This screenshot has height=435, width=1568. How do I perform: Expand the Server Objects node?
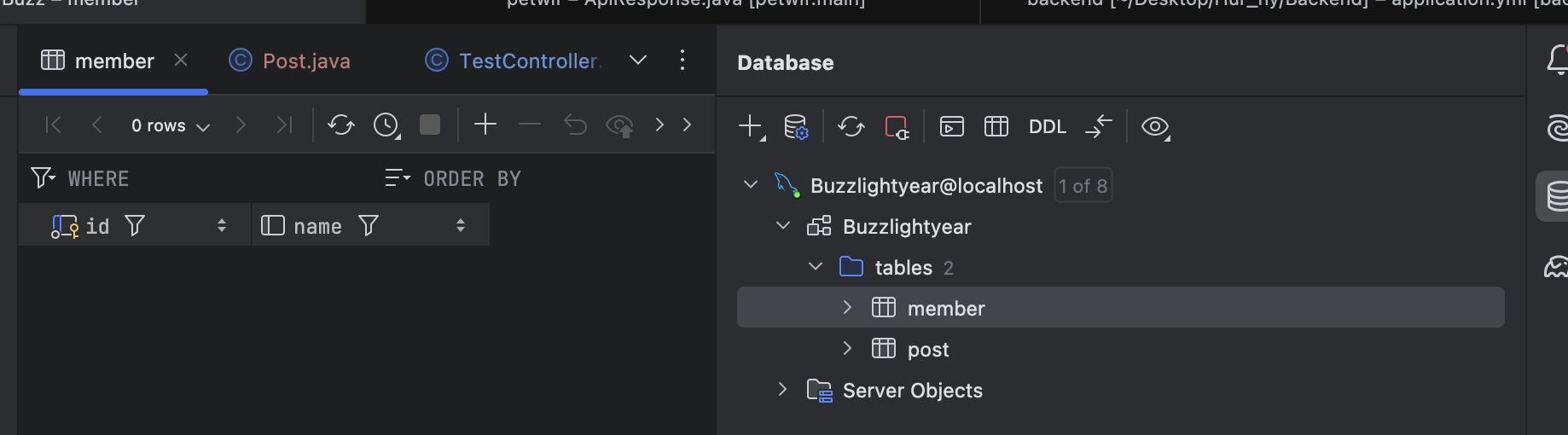pos(782,390)
